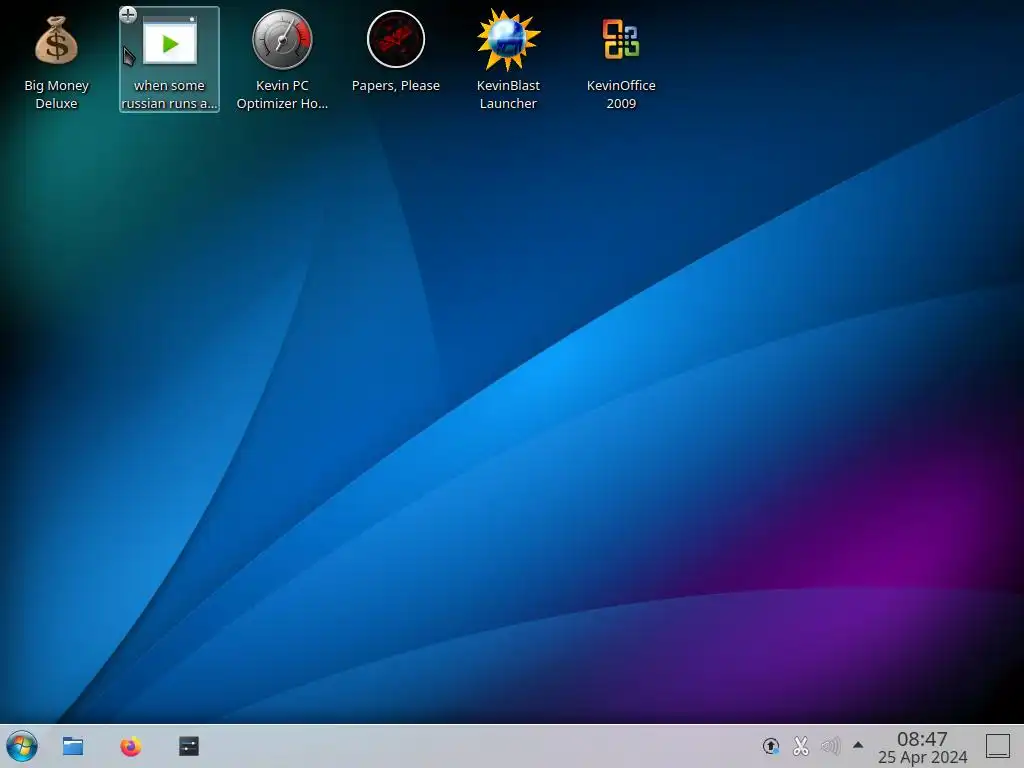Image resolution: width=1024 pixels, height=768 pixels.
Task: Open the dark settings app in the taskbar
Action: [x=189, y=746]
